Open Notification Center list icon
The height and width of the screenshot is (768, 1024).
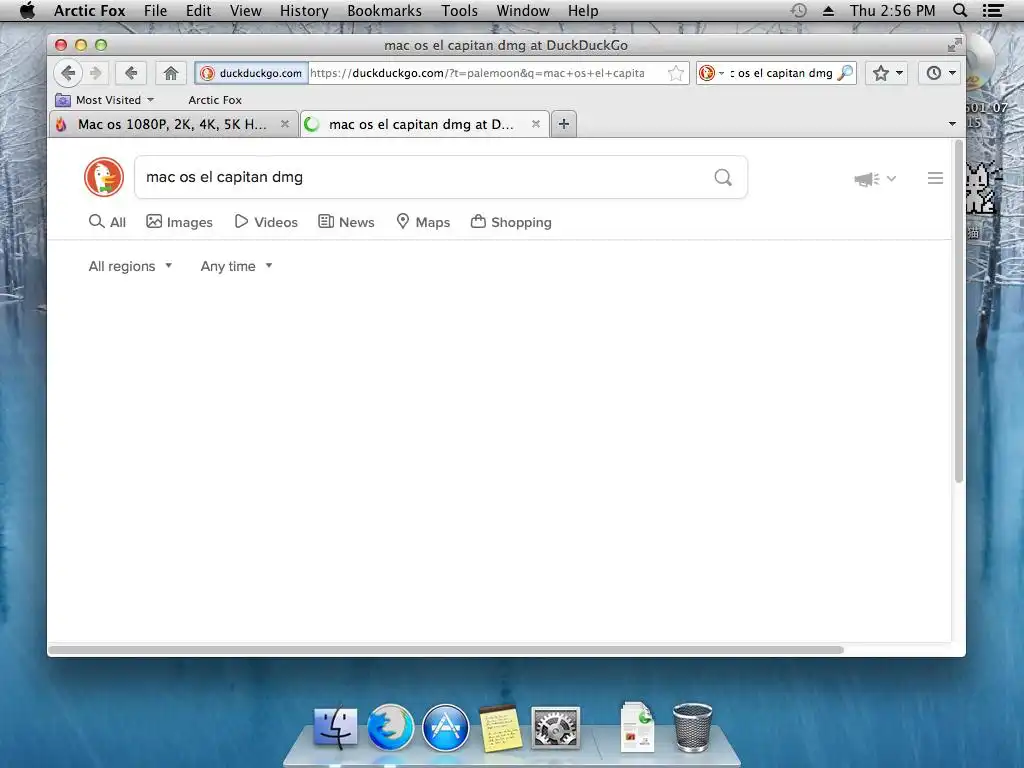click(993, 10)
